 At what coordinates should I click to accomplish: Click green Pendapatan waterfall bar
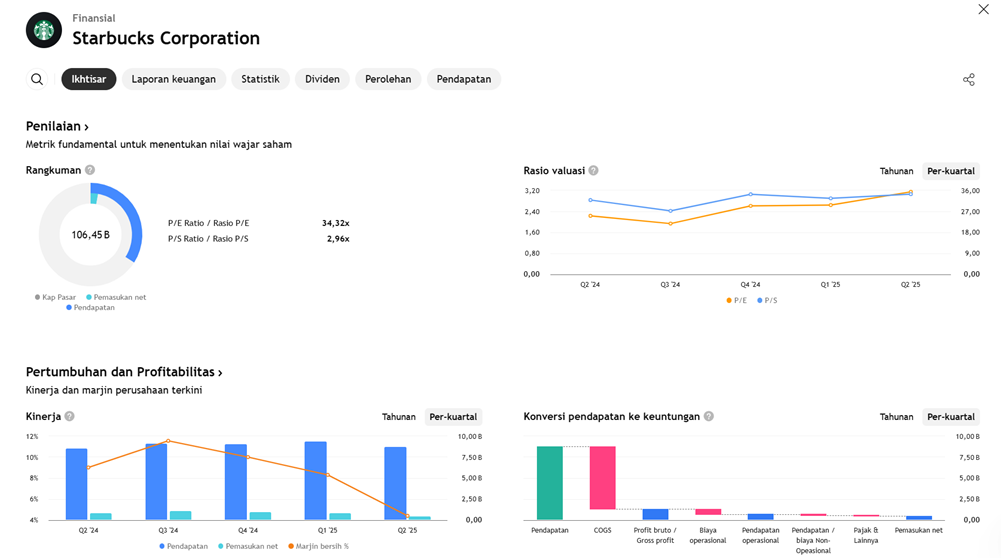(550, 483)
